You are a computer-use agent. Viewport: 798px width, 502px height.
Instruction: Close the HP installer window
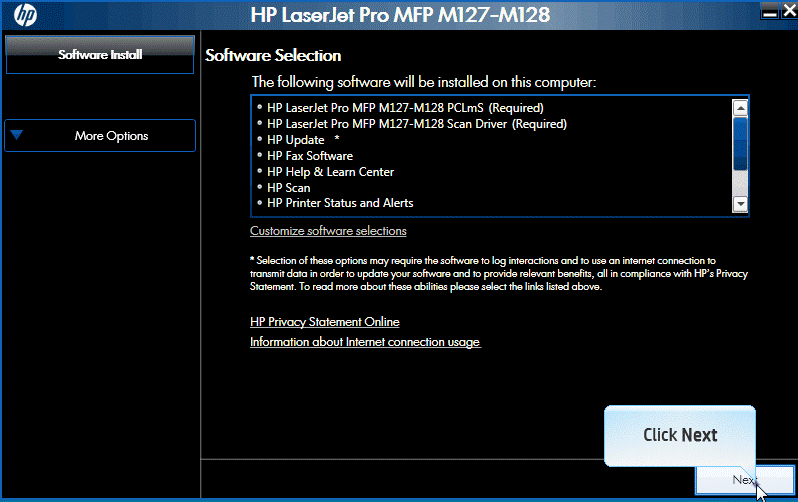pyautogui.click(x=789, y=10)
